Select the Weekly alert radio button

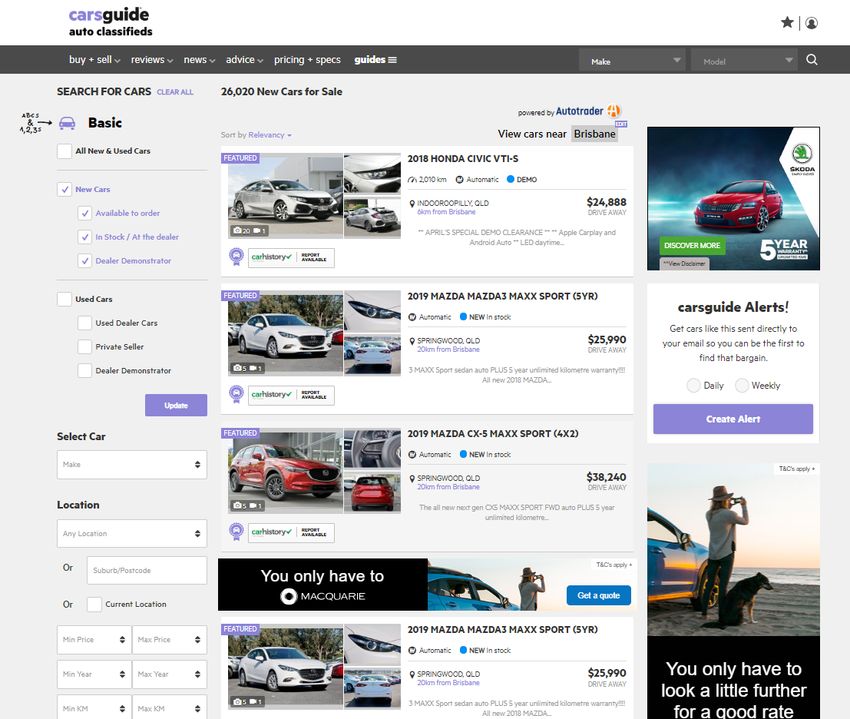742,386
